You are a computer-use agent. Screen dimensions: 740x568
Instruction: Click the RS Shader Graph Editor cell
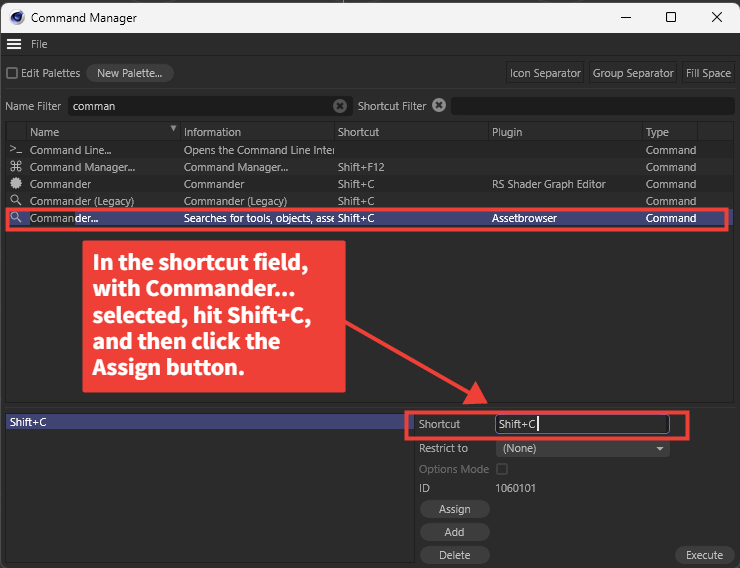point(548,184)
